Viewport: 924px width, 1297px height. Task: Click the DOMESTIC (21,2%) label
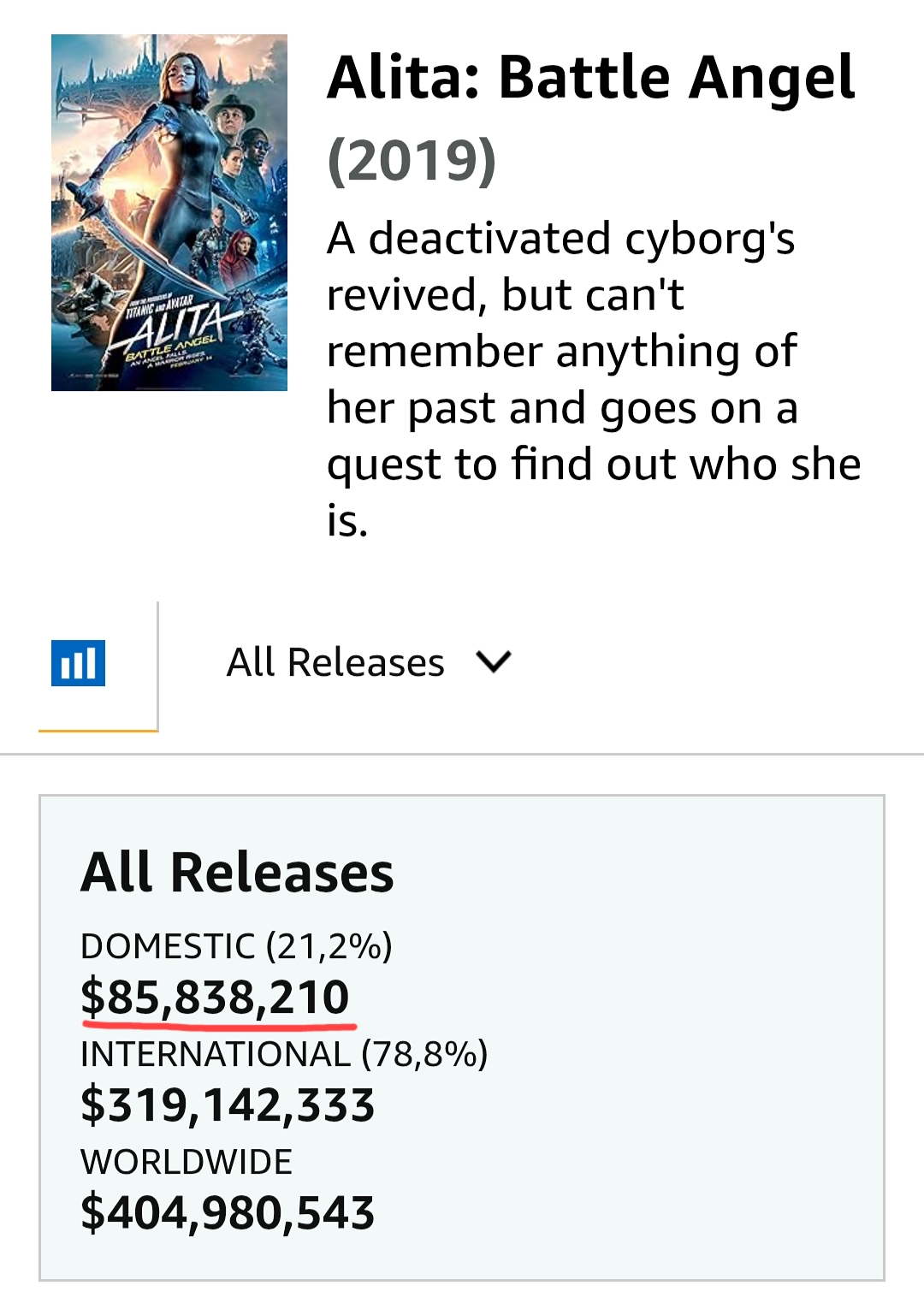[236, 946]
